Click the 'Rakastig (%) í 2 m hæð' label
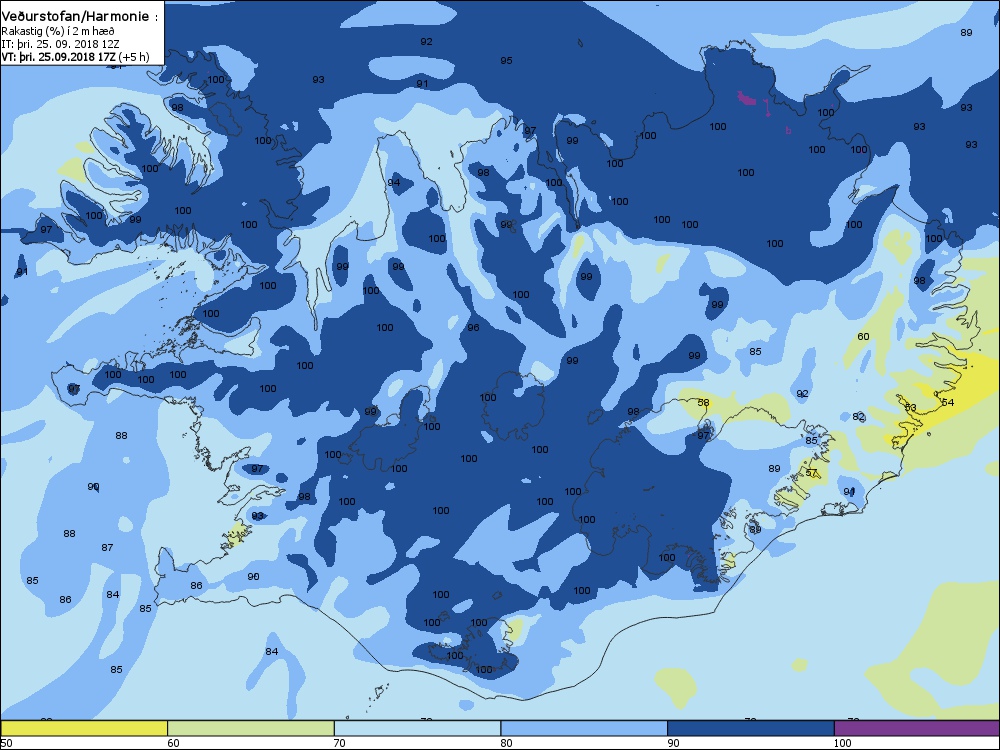 pos(58,31)
